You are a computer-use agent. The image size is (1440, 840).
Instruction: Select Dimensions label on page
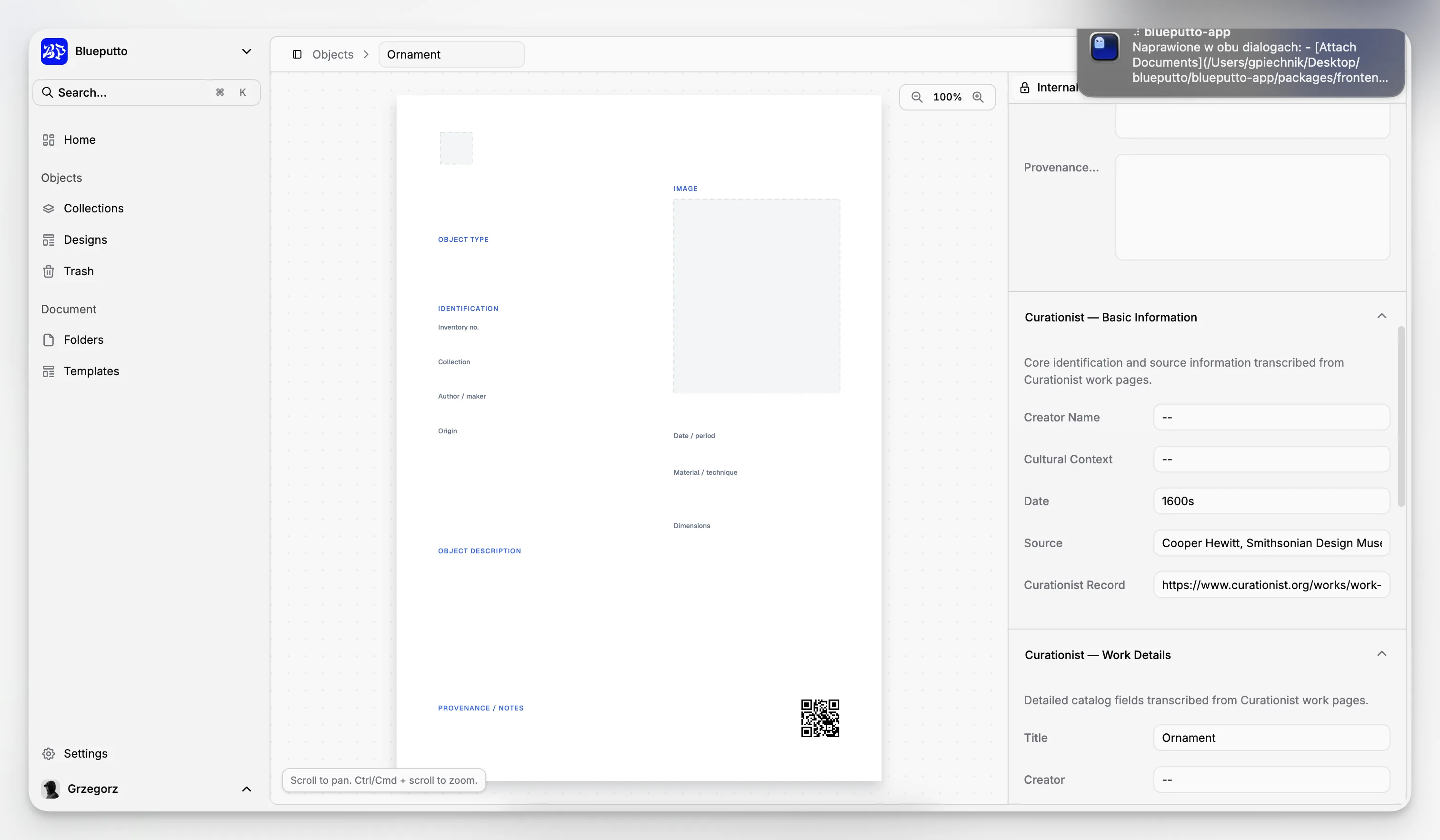point(691,526)
